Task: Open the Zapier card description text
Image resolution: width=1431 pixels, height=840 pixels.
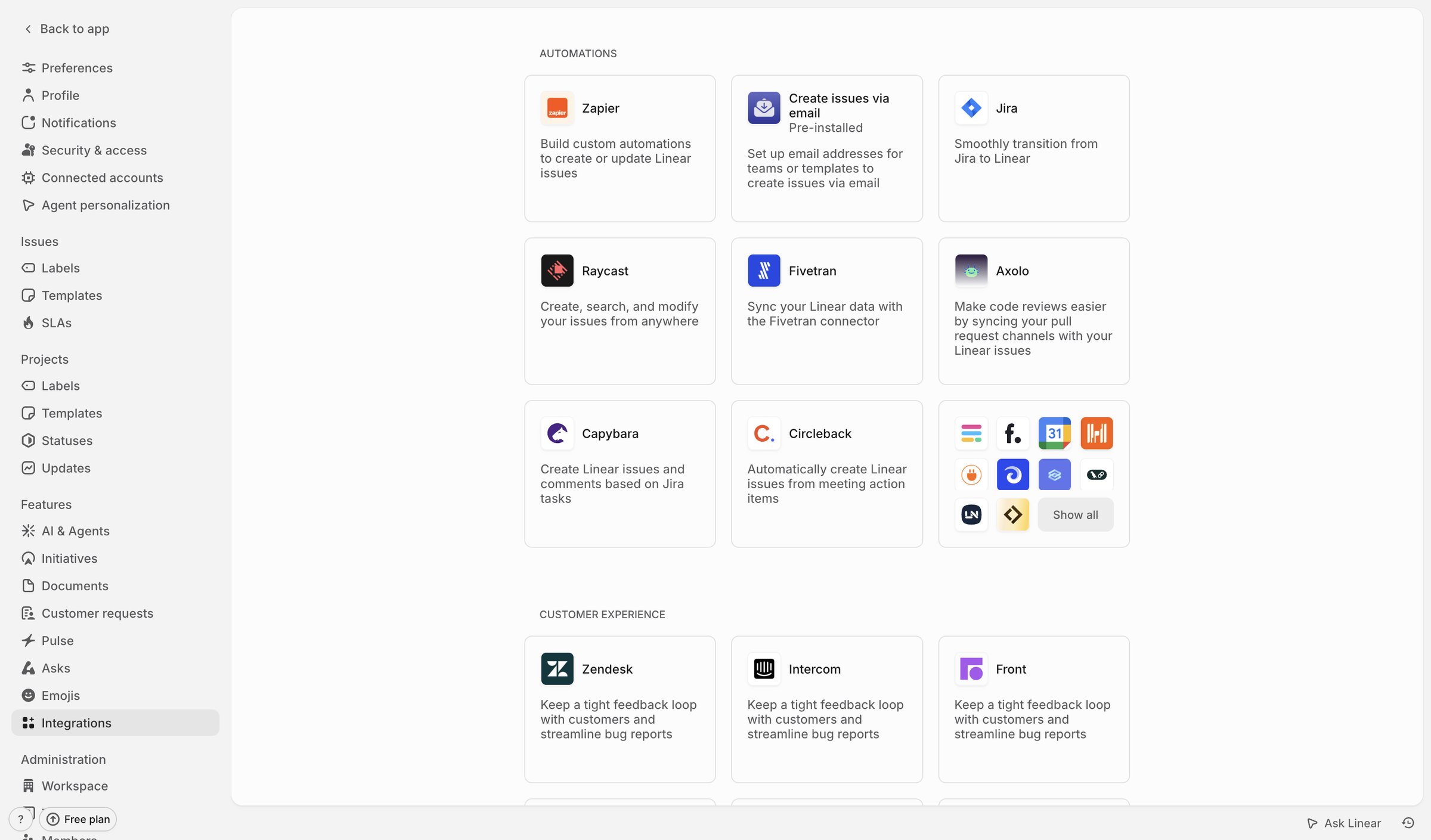Action: pyautogui.click(x=615, y=159)
